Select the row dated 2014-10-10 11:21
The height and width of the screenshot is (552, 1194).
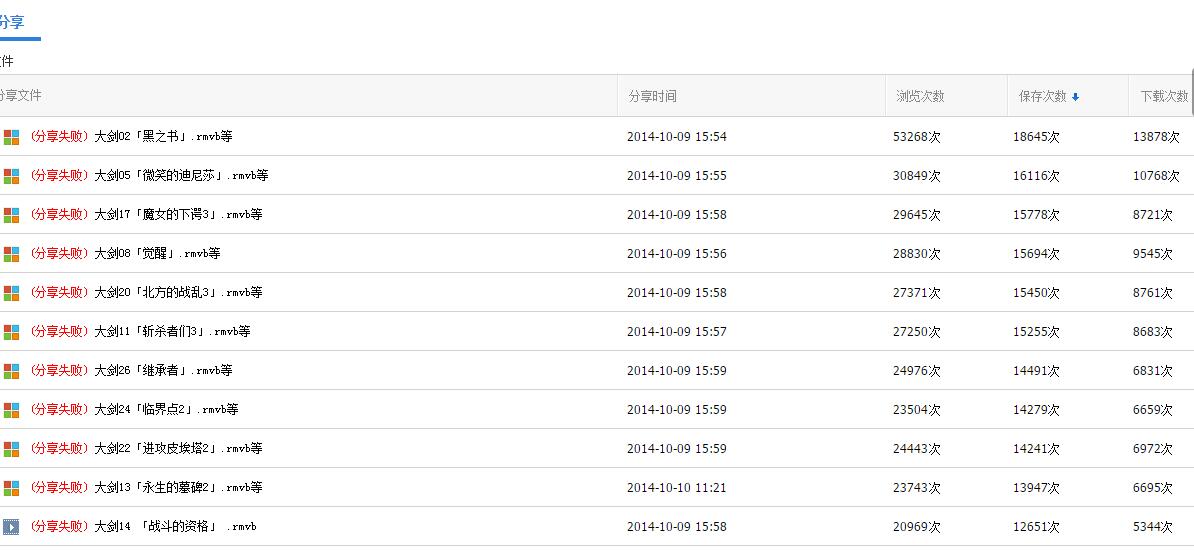point(676,488)
